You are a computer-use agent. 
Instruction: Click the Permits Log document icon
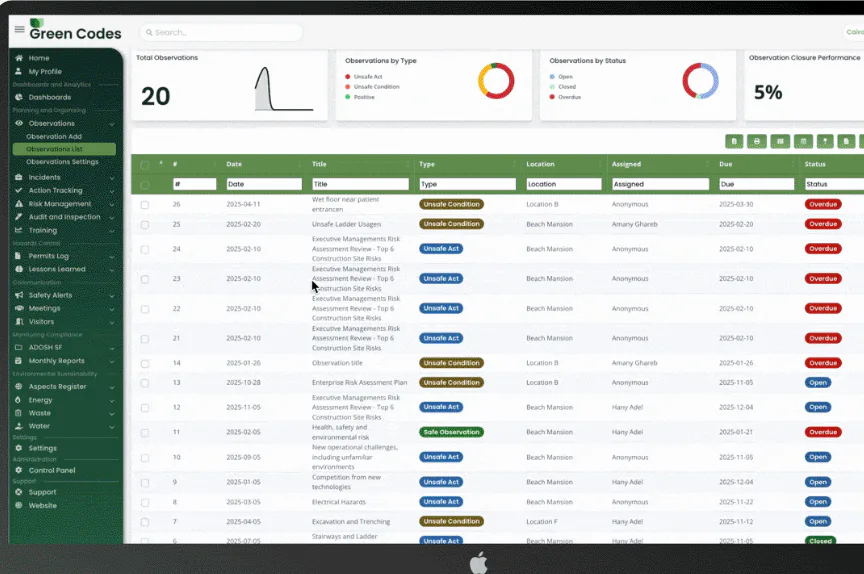[x=18, y=256]
